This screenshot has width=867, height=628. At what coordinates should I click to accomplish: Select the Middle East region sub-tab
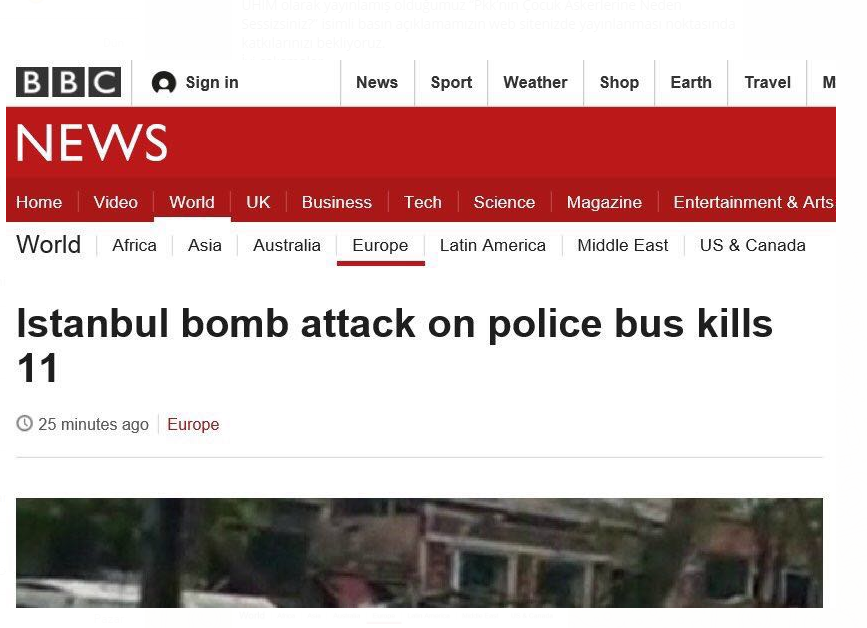pos(623,245)
